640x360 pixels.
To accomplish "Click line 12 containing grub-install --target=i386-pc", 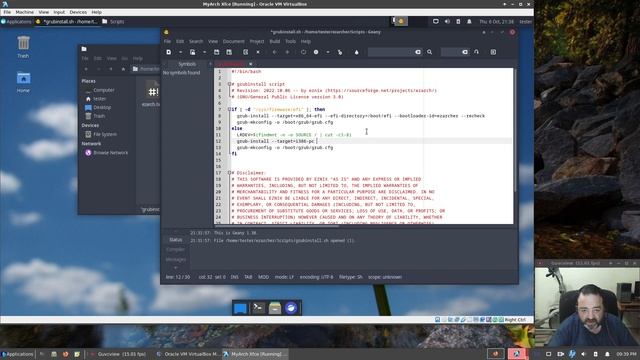I will [276, 141].
